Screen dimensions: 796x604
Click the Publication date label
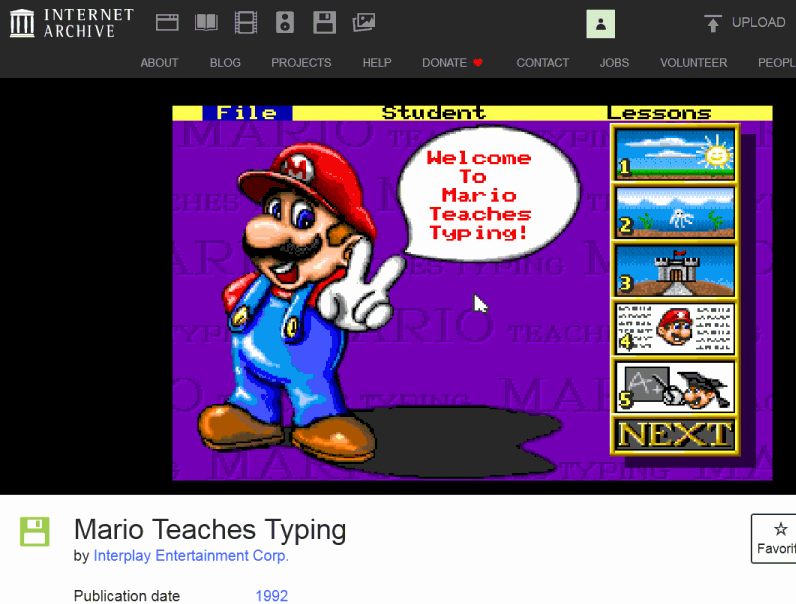pyautogui.click(x=127, y=595)
